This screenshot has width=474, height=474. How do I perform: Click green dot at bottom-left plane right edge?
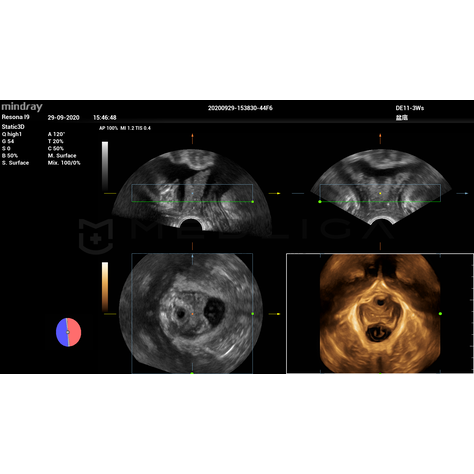point(253,314)
